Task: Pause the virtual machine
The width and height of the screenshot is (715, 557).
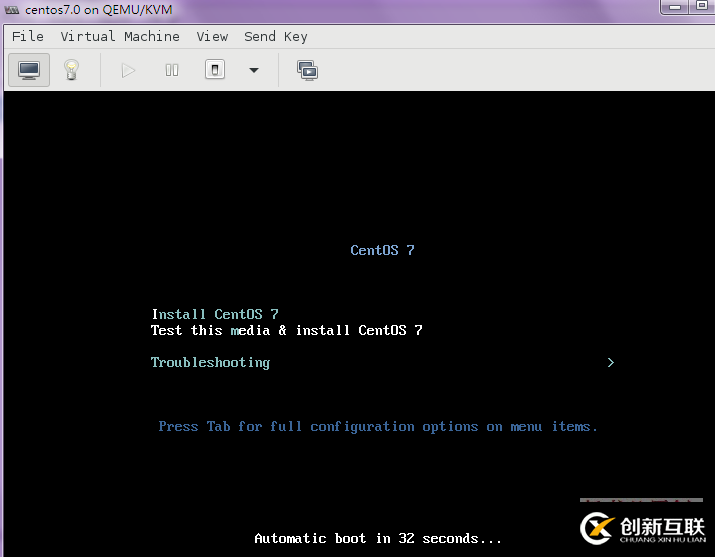Action: click(172, 70)
